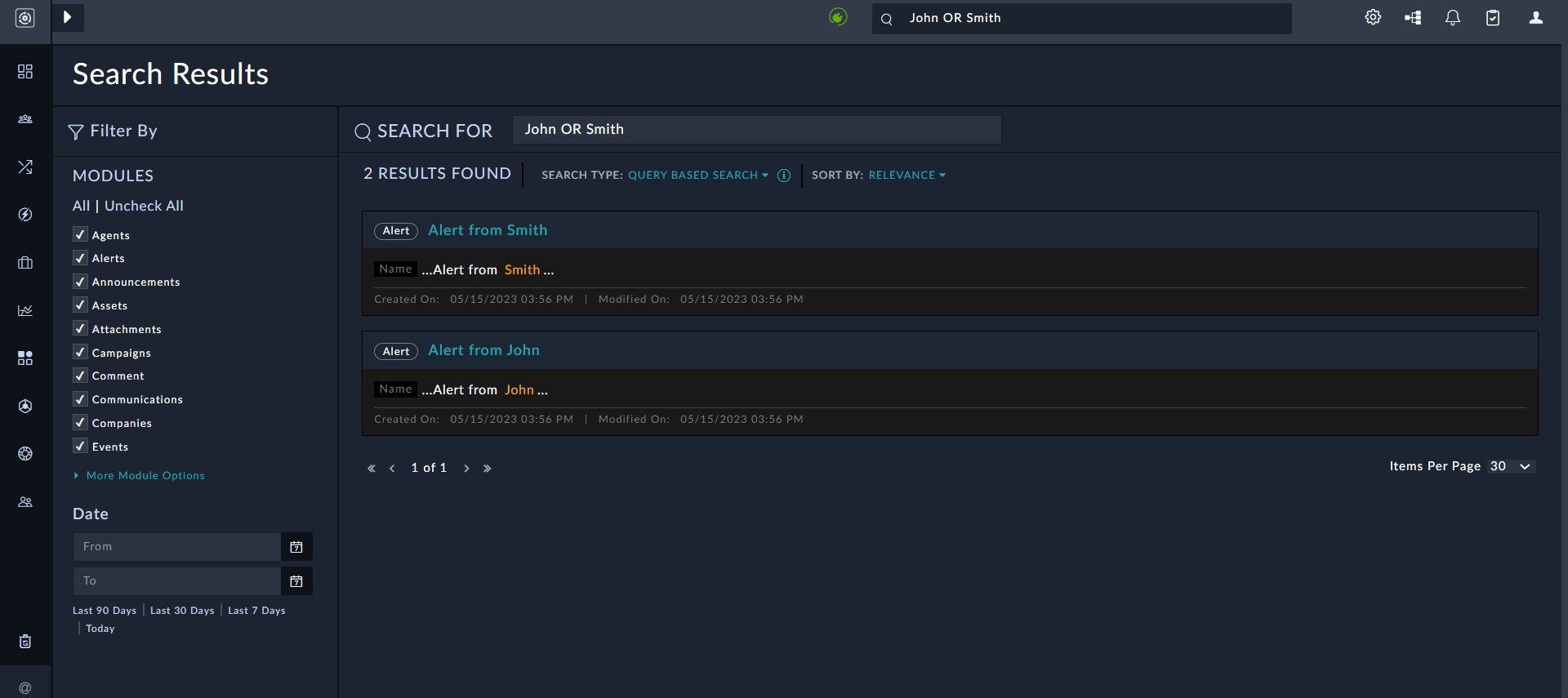
Task: Go to the next results page
Action: (466, 469)
